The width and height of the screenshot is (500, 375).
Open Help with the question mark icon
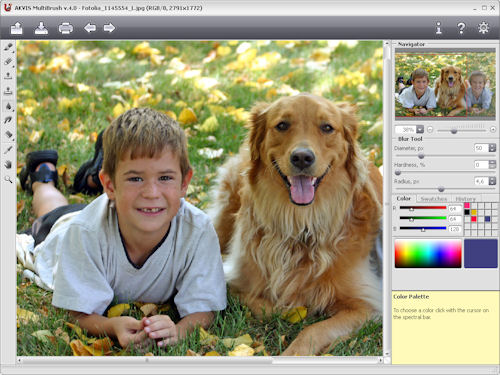point(461,28)
